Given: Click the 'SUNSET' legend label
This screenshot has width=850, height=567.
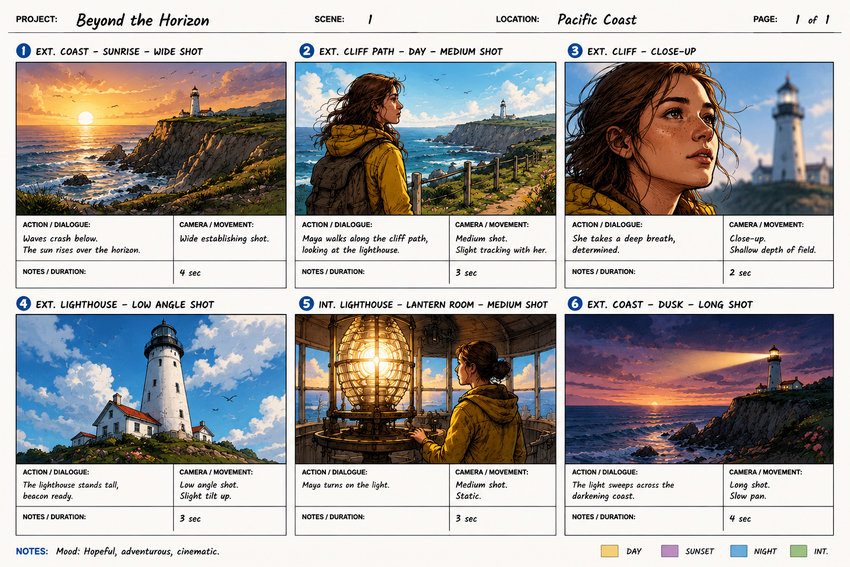Looking at the screenshot, I should 699,551.
